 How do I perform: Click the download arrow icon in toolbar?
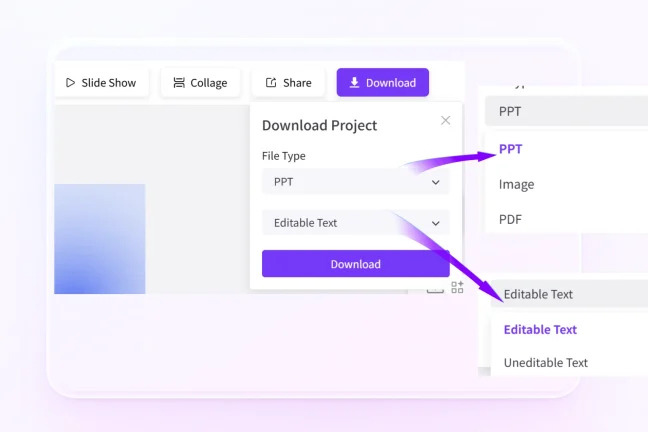point(354,82)
